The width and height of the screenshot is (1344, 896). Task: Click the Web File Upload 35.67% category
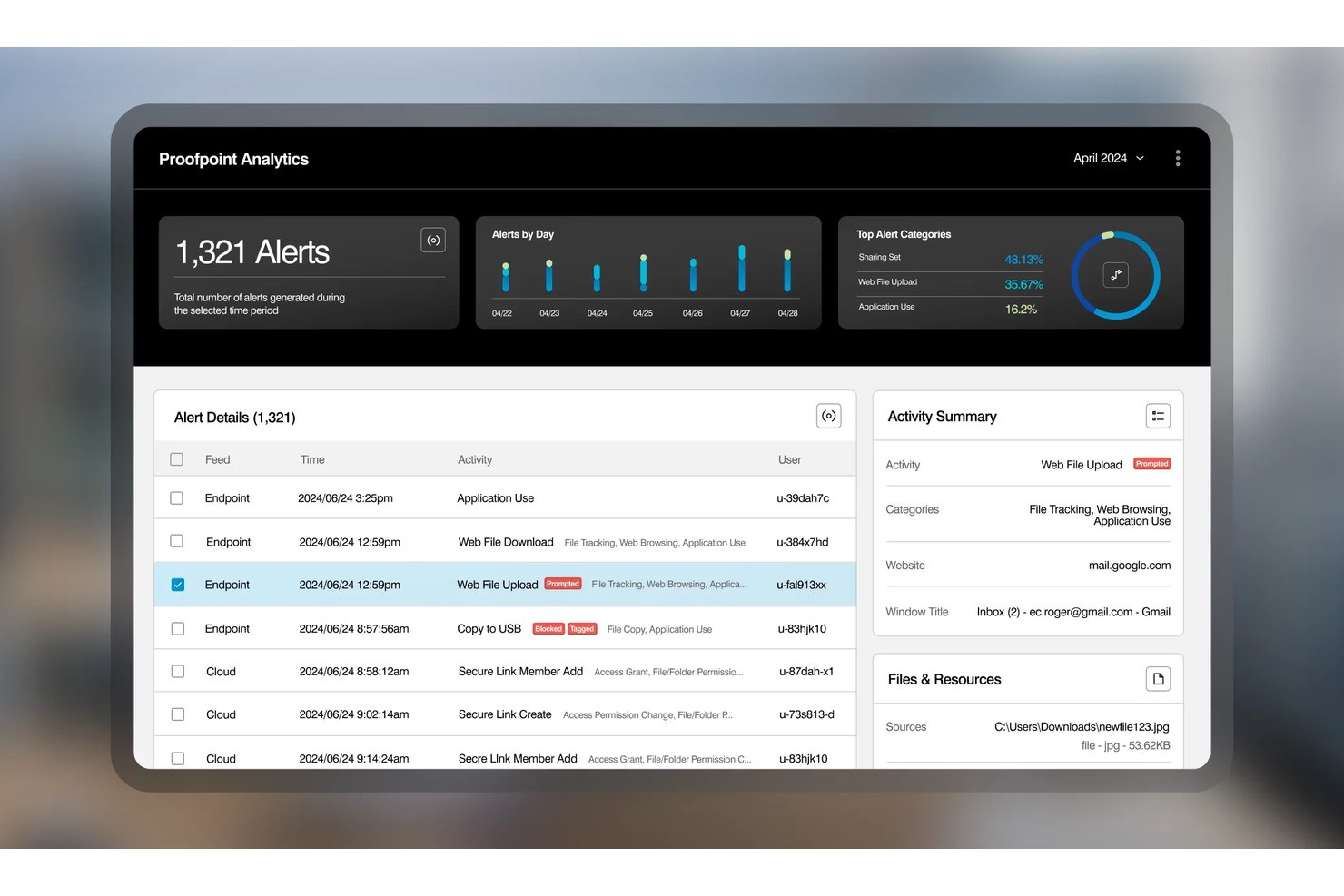tap(950, 283)
